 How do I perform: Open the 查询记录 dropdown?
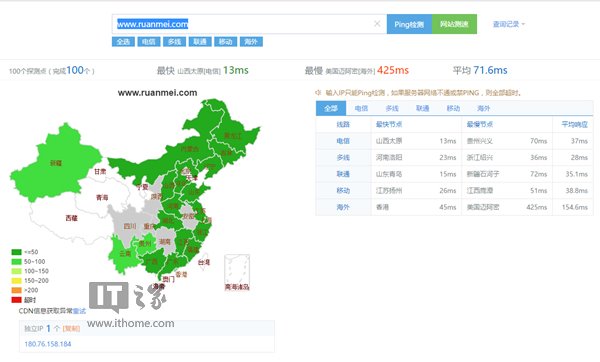point(509,24)
